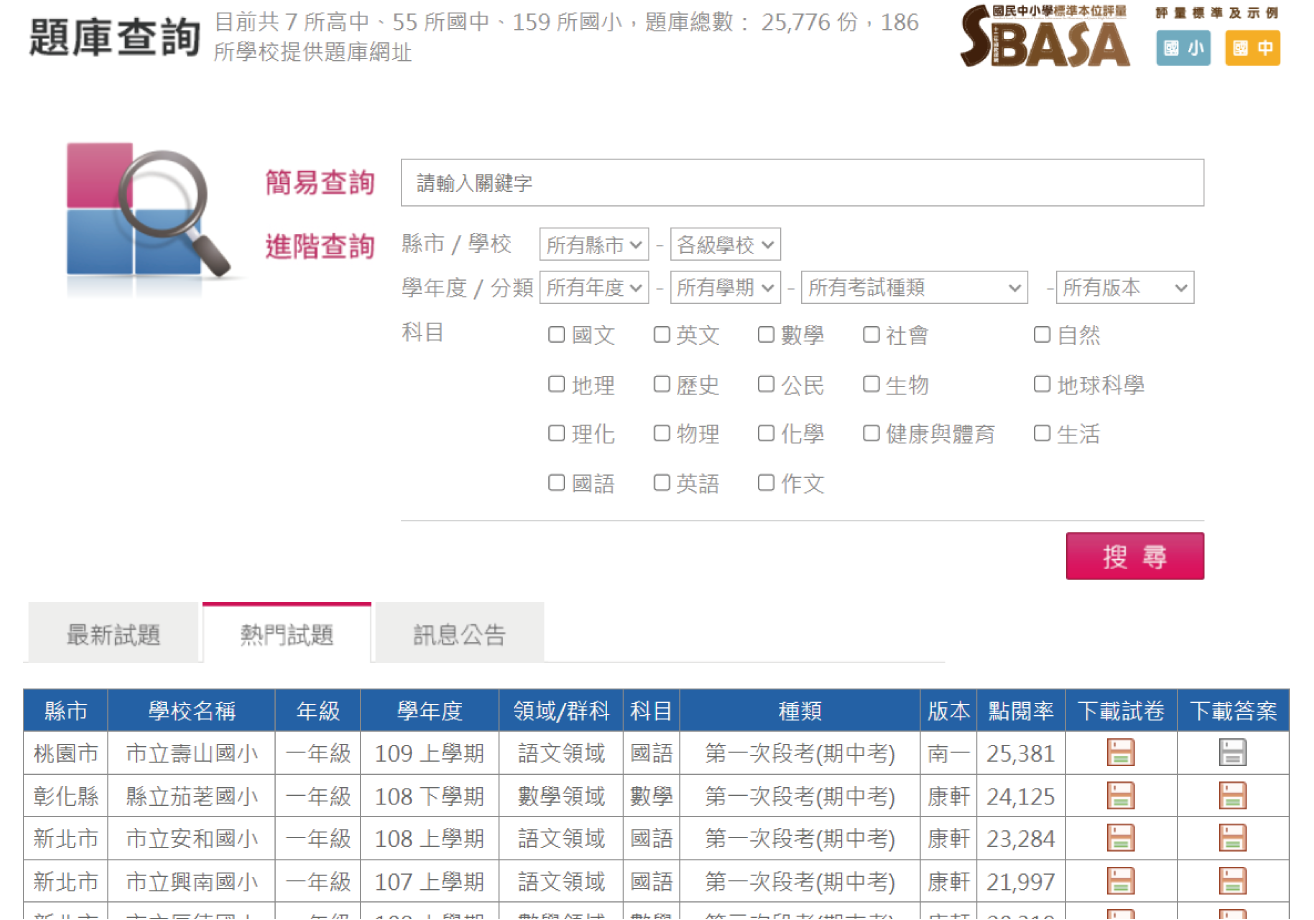Tick the 數學 subject checkbox

click(766, 335)
